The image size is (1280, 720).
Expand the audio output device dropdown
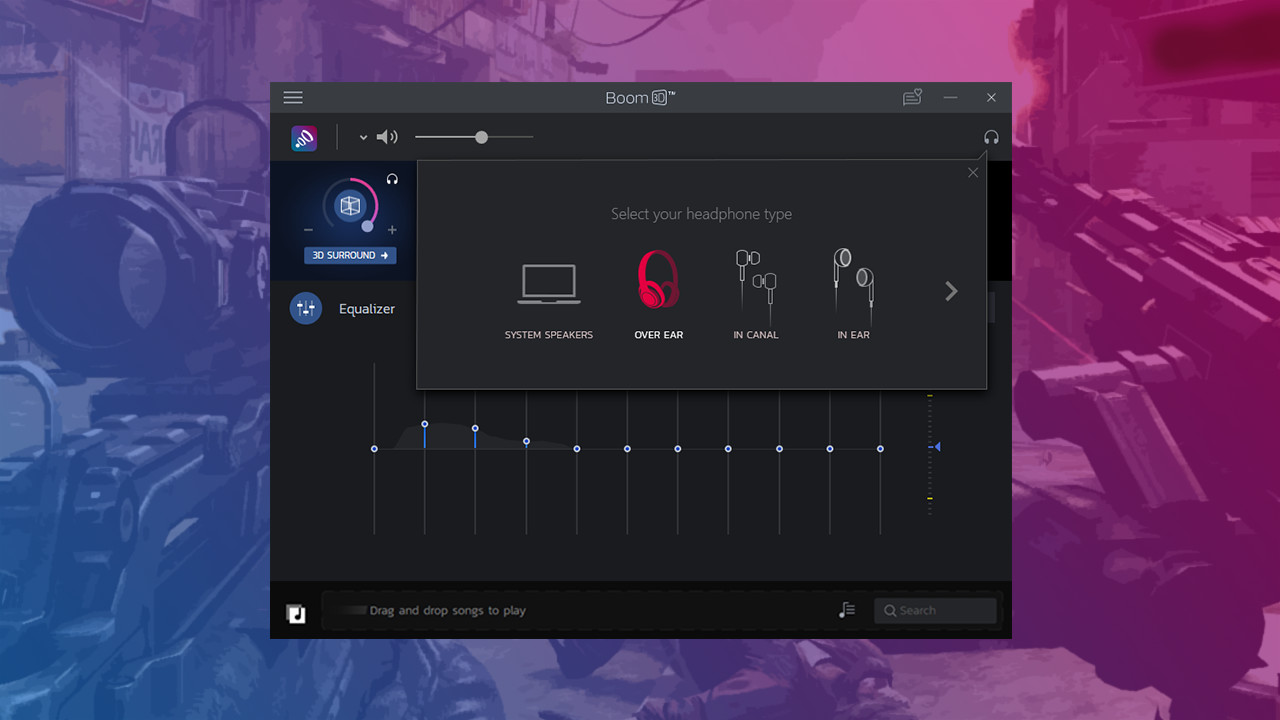(x=363, y=137)
